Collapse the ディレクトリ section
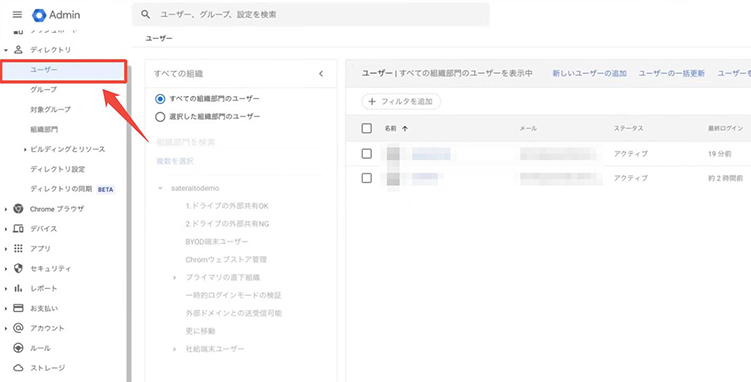The width and height of the screenshot is (751, 382). tap(6, 50)
